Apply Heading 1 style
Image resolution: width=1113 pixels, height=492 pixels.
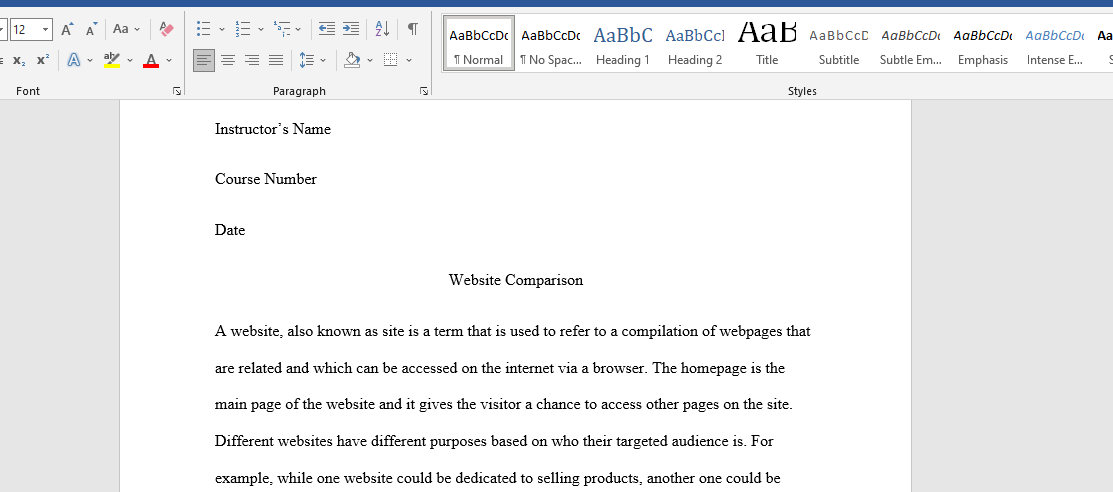click(x=623, y=44)
